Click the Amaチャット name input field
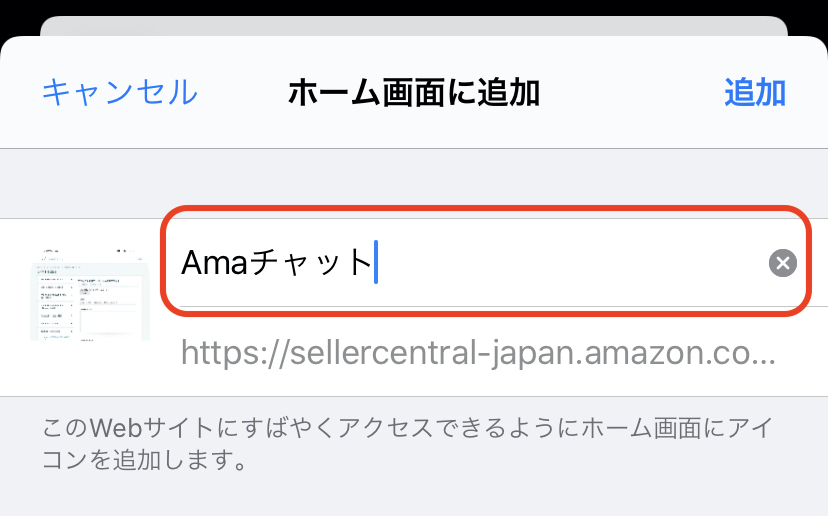 [x=560, y=263]
